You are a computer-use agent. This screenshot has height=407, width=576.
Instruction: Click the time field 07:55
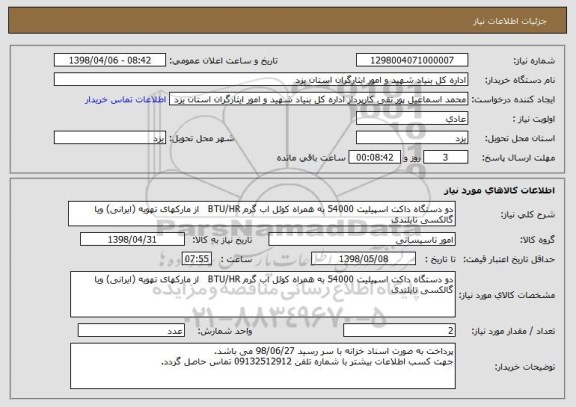(x=197, y=259)
